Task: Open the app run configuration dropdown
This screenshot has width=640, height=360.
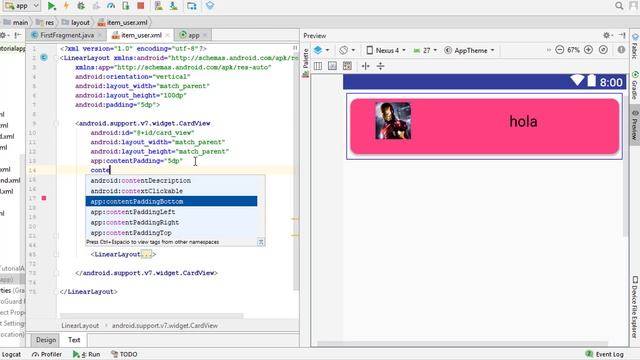Action: pyautogui.click(x=22, y=6)
